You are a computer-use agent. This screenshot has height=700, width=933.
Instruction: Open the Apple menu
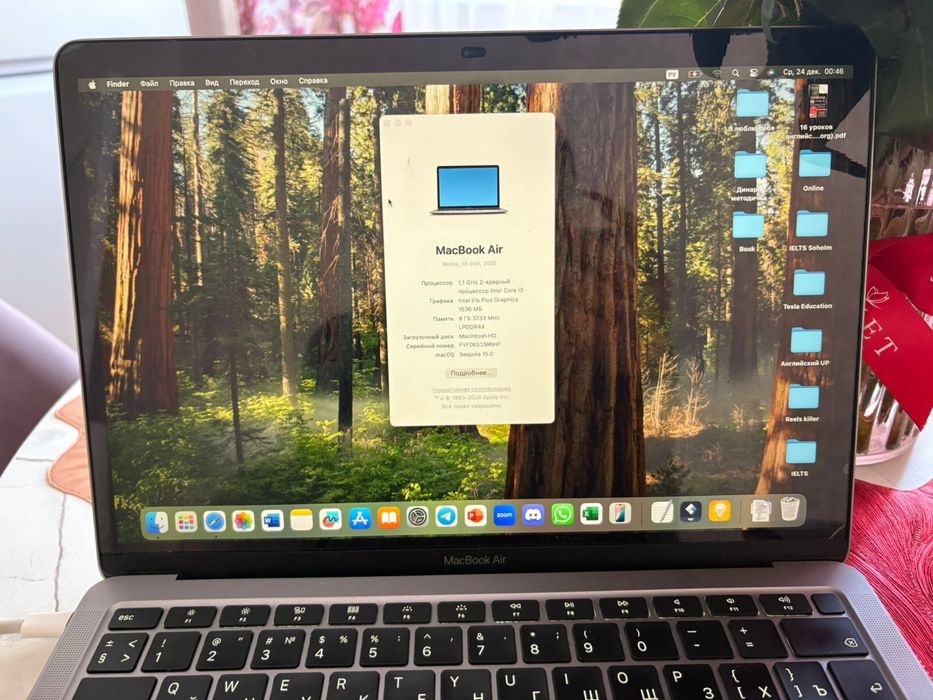coord(92,85)
